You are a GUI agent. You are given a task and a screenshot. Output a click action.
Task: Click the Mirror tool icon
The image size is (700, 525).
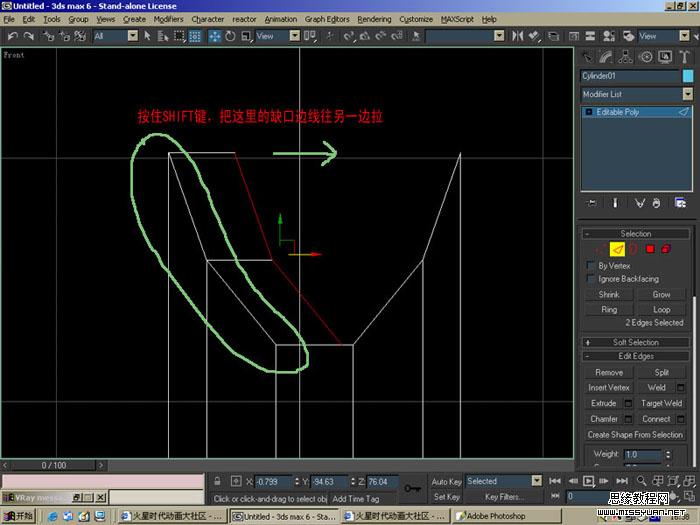[517, 36]
